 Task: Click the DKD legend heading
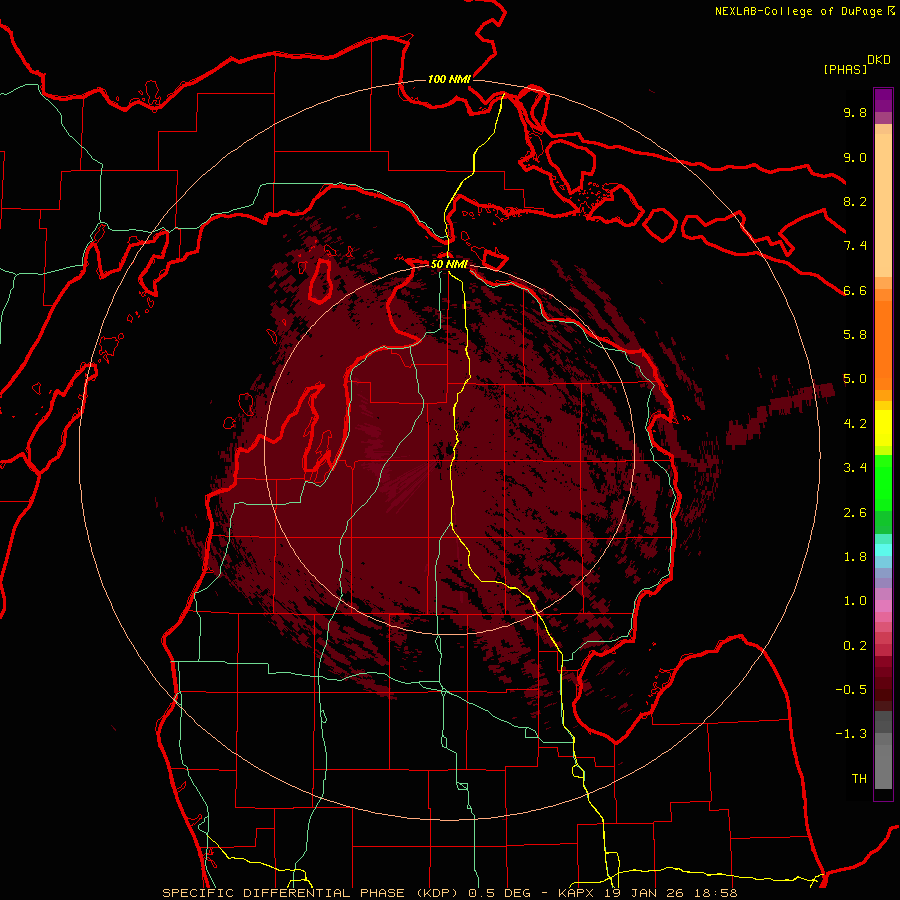coord(879,60)
